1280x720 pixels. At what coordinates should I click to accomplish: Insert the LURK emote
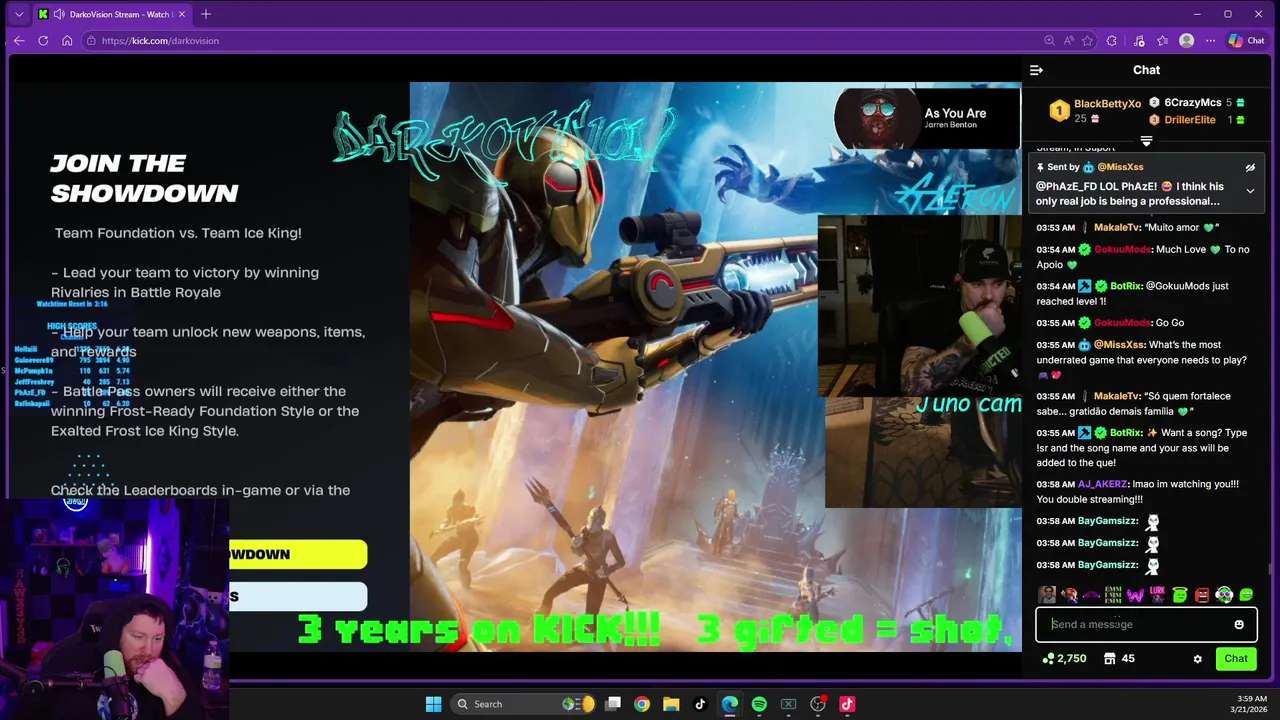coord(1157,595)
